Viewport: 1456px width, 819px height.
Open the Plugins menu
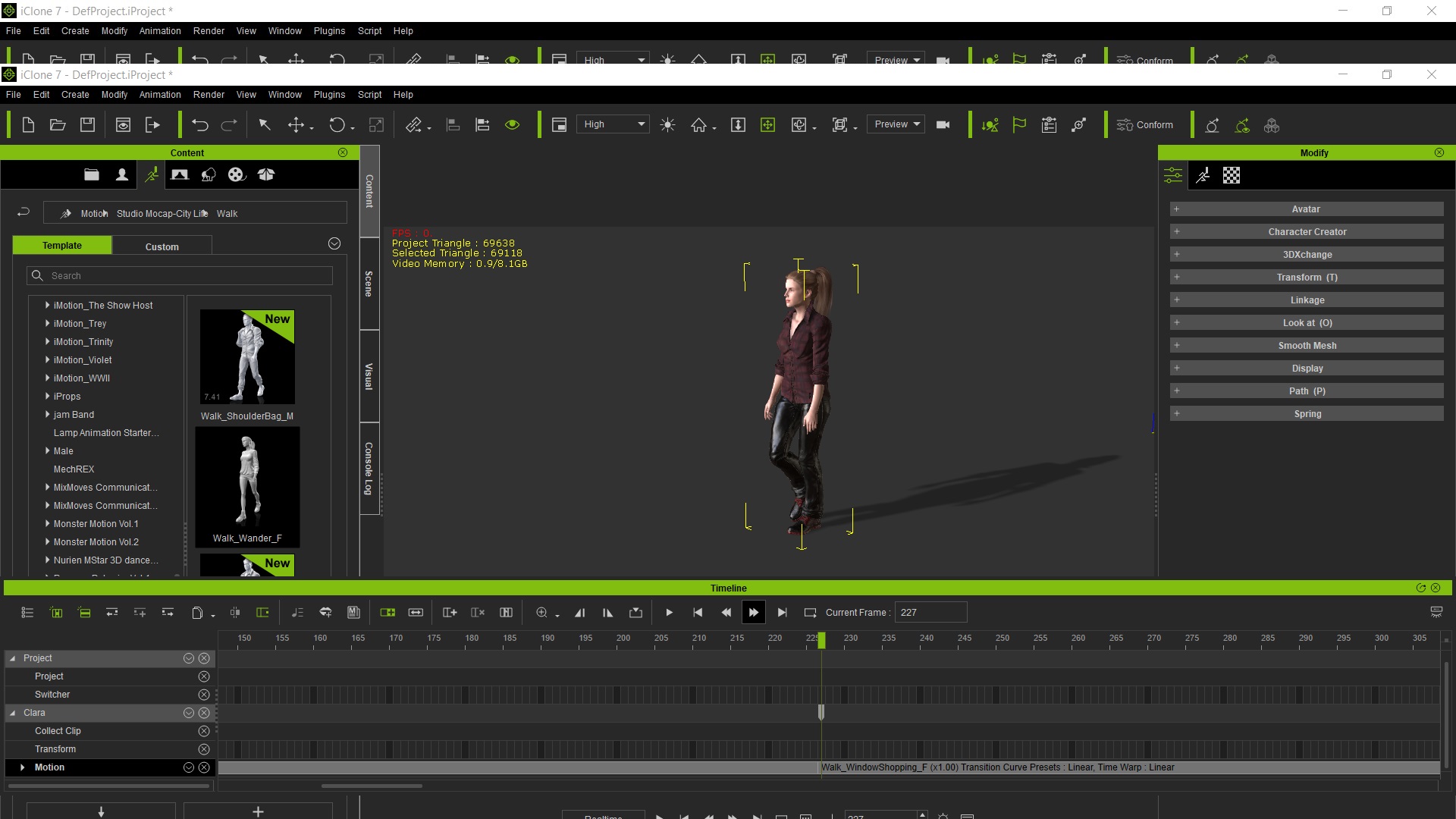click(329, 95)
